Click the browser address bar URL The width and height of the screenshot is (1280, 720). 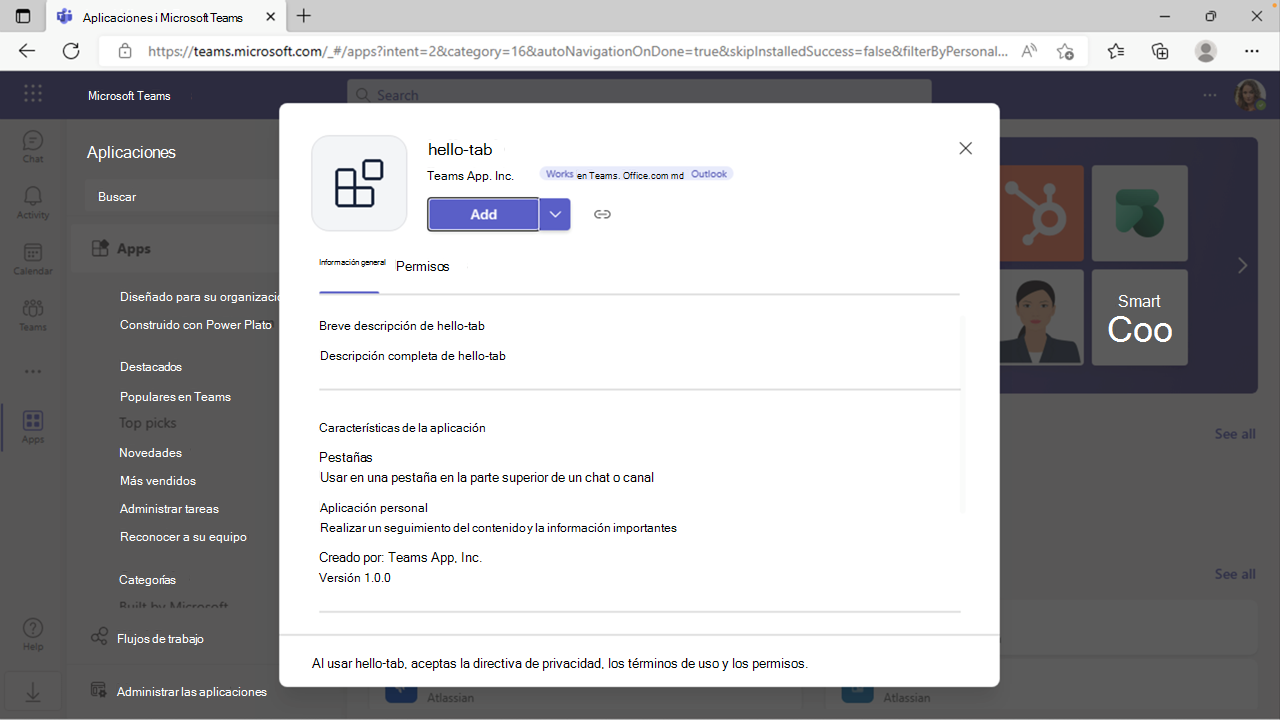pos(578,51)
